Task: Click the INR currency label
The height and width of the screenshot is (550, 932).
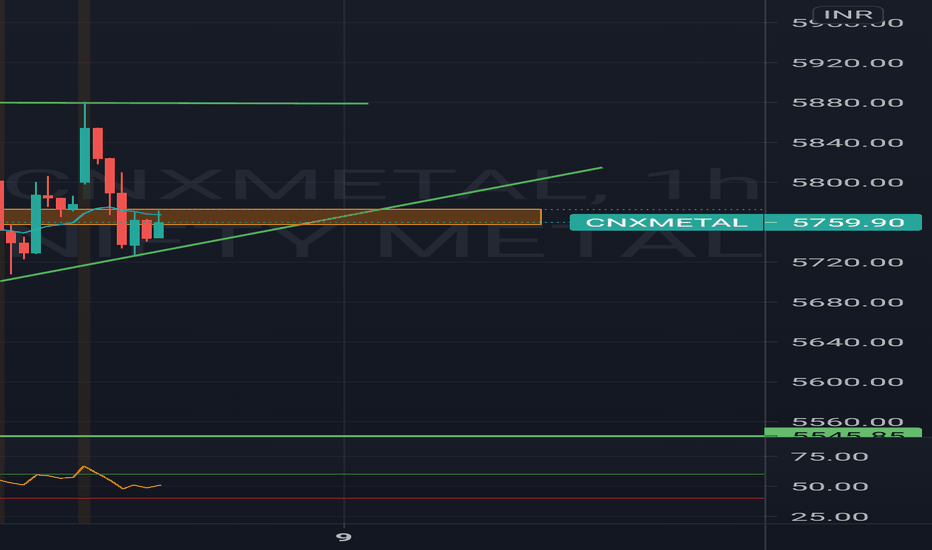Action: point(848,14)
